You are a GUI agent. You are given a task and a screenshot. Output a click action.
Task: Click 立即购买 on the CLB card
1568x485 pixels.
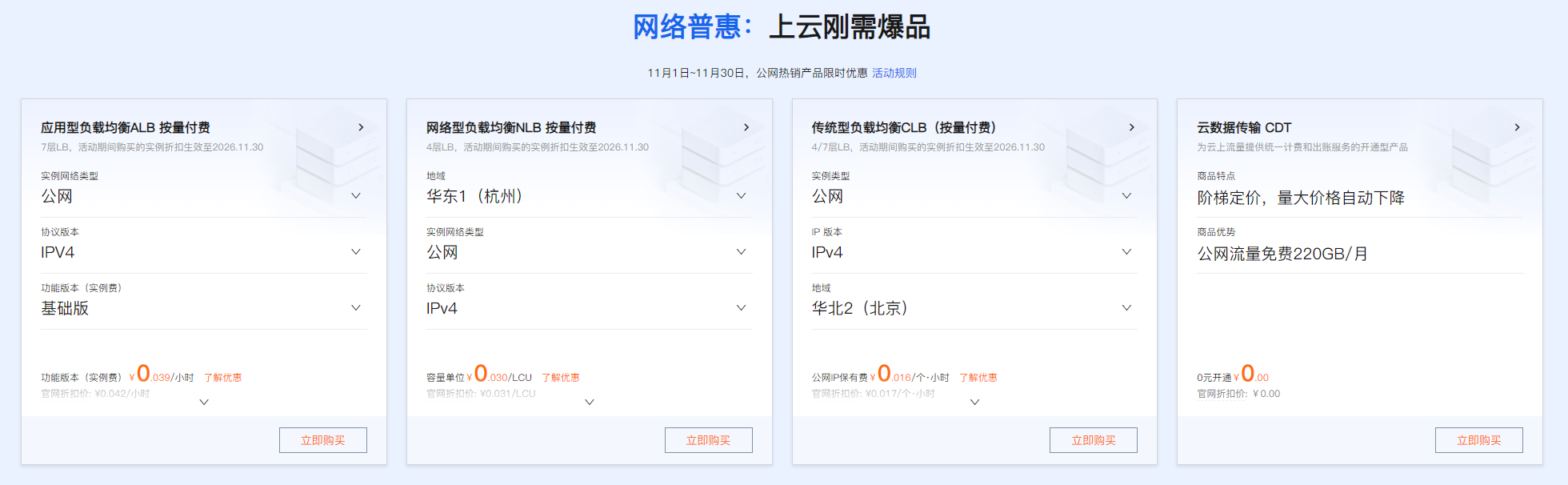click(1094, 440)
